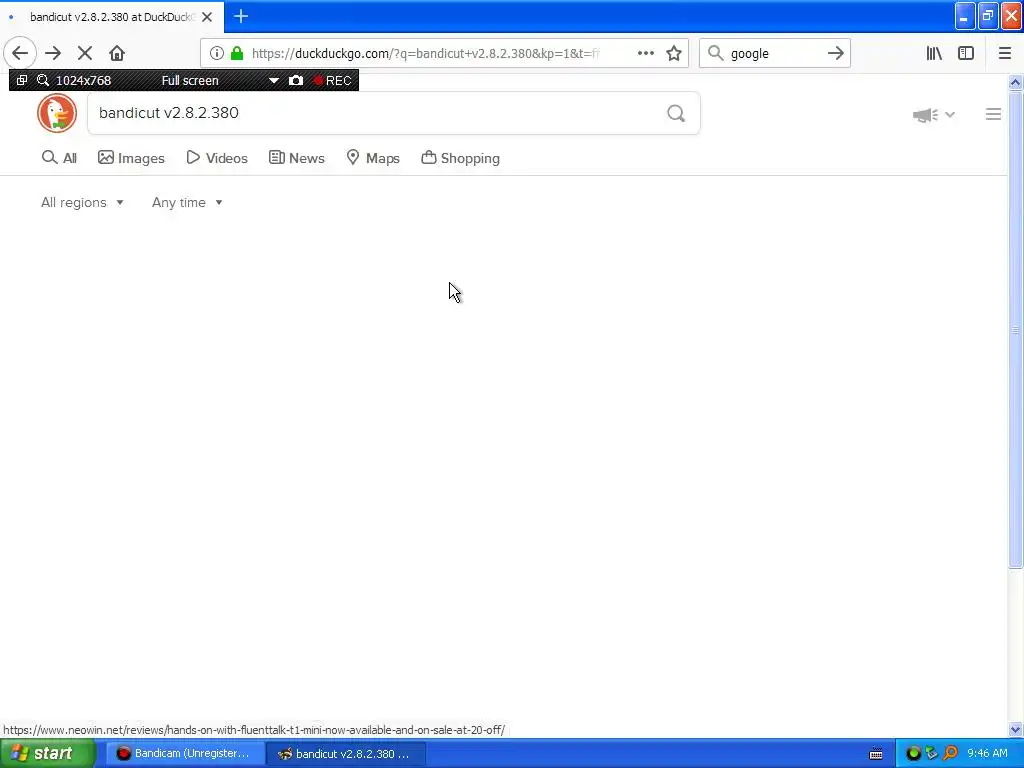Open the Firefox Library icon

point(934,53)
